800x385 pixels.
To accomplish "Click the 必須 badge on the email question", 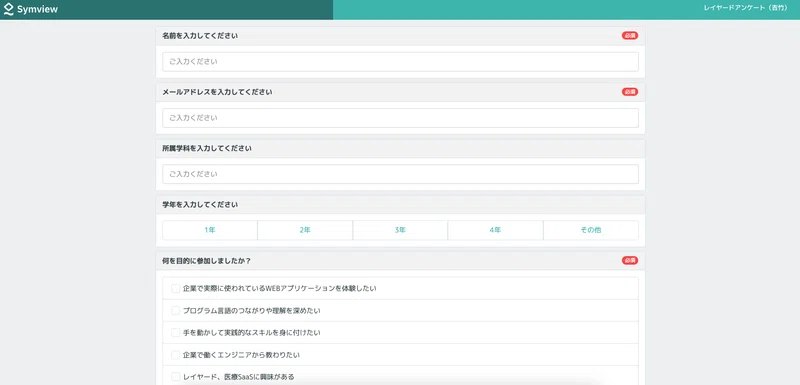I will pyautogui.click(x=630, y=92).
